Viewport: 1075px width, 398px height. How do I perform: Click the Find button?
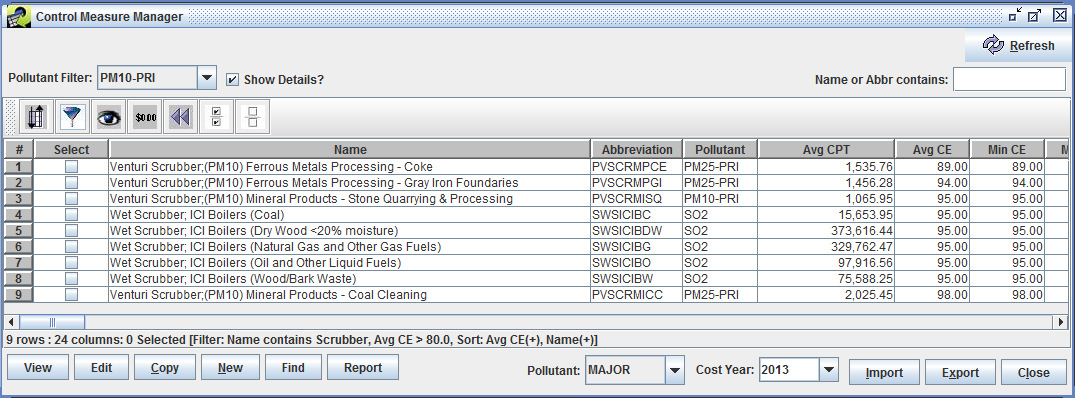[x=293, y=368]
